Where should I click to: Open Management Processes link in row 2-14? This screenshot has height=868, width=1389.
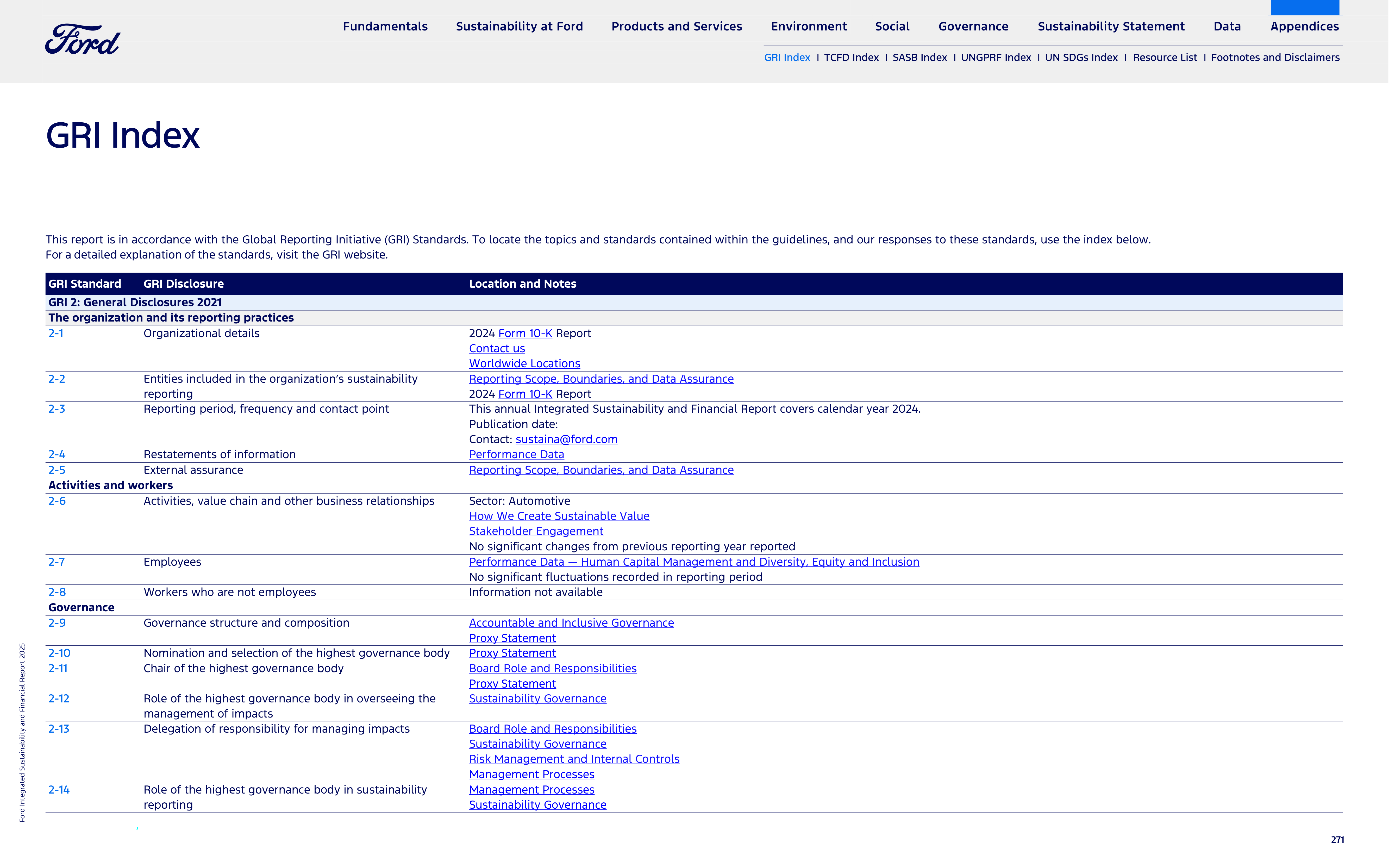pyautogui.click(x=532, y=790)
